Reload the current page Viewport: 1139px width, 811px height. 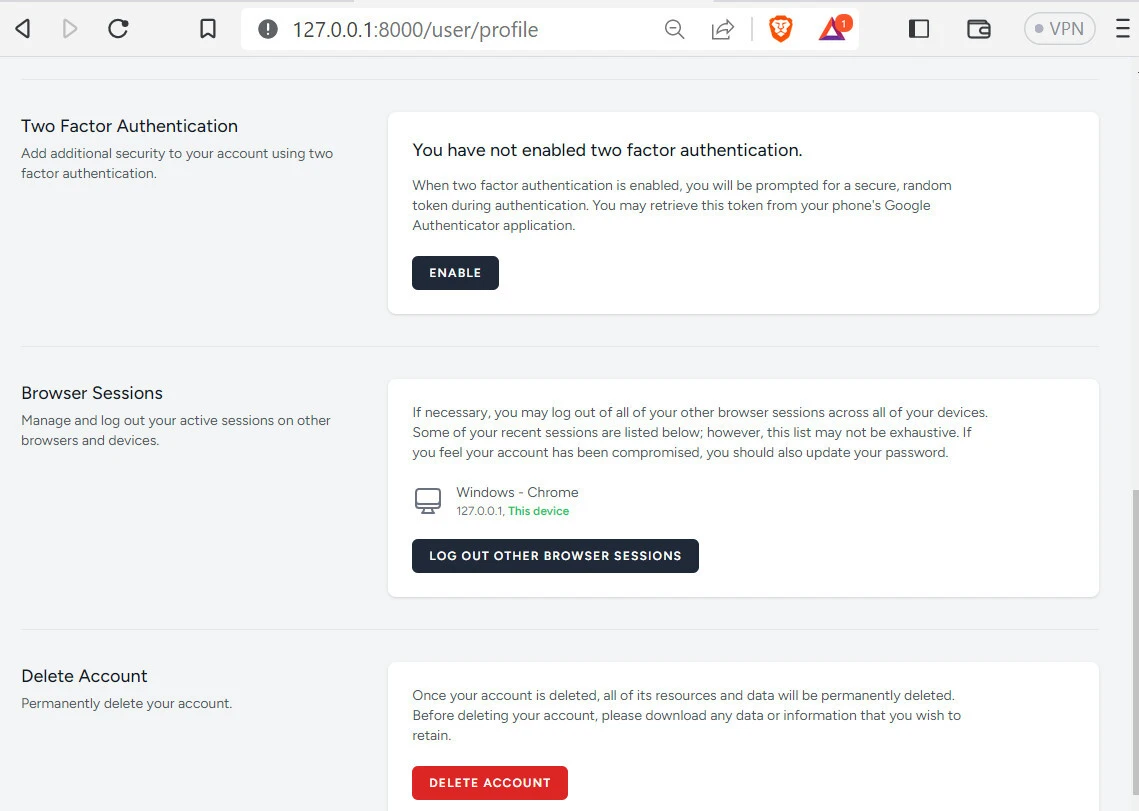118,29
